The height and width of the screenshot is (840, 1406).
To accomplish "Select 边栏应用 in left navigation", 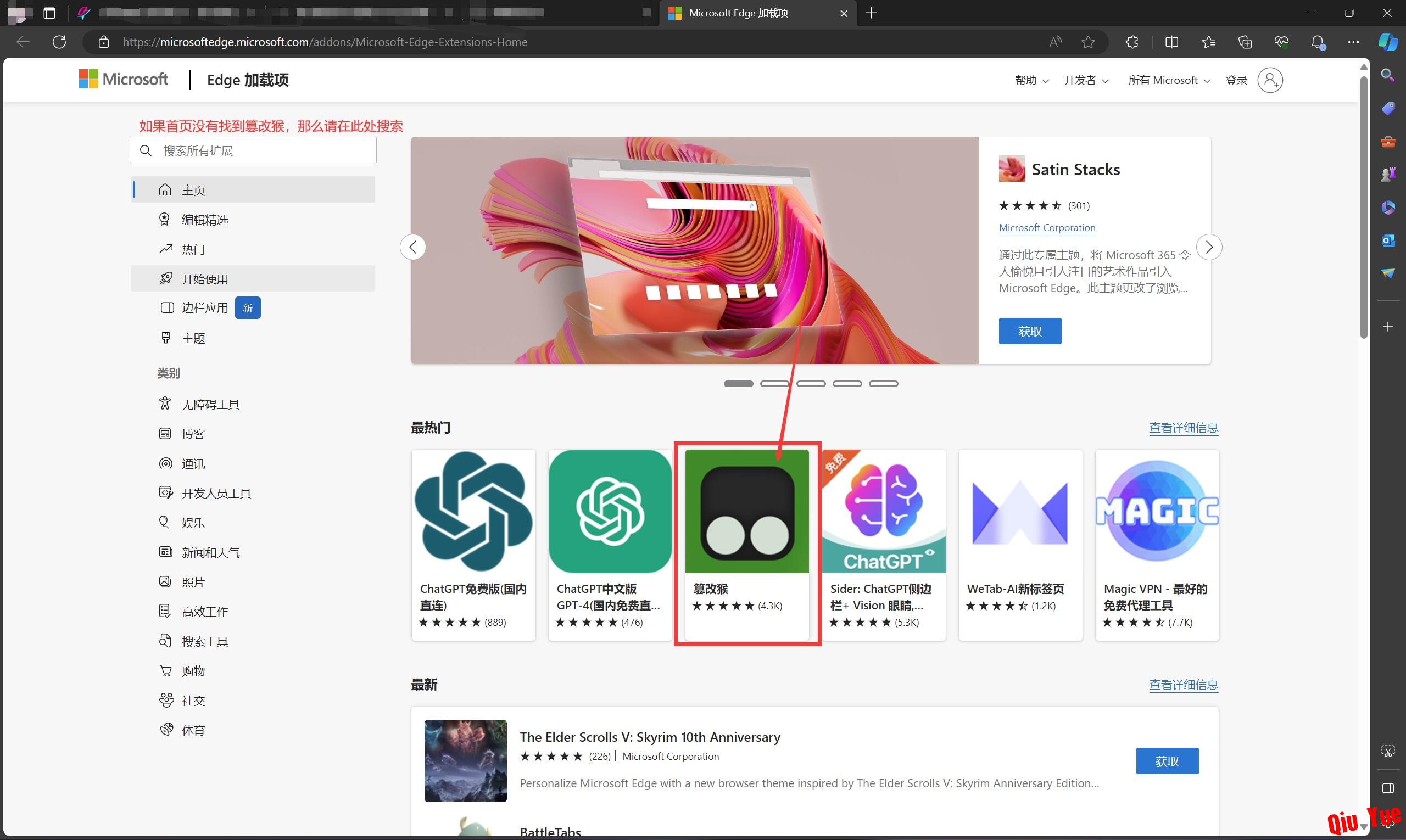I will pos(253,308).
